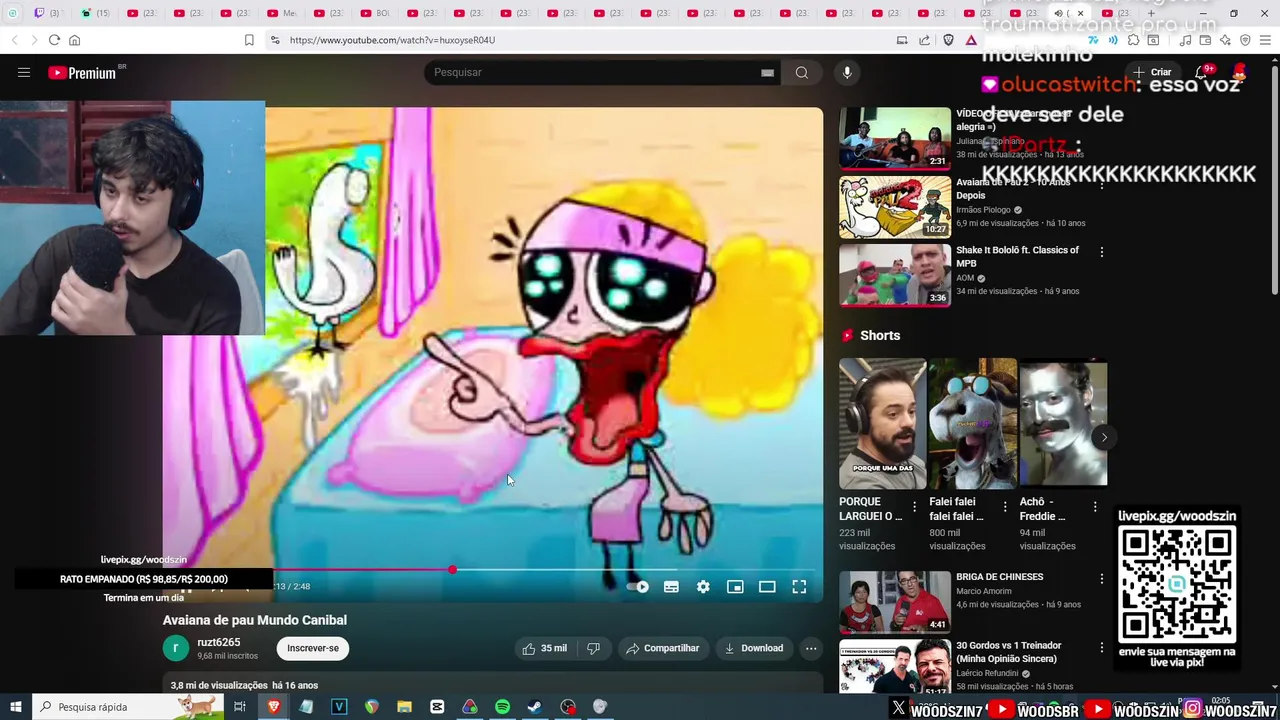Image resolution: width=1280 pixels, height=720 pixels.
Task: Open the YouTube hamburger guide menu
Action: [x=24, y=72]
